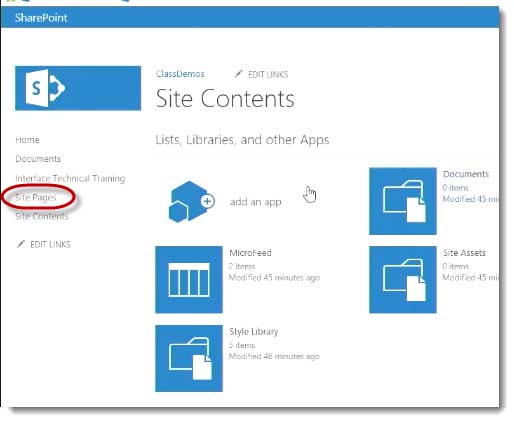Click MicroFeed's 2 items count text
The height and width of the screenshot is (422, 514).
coord(242,266)
